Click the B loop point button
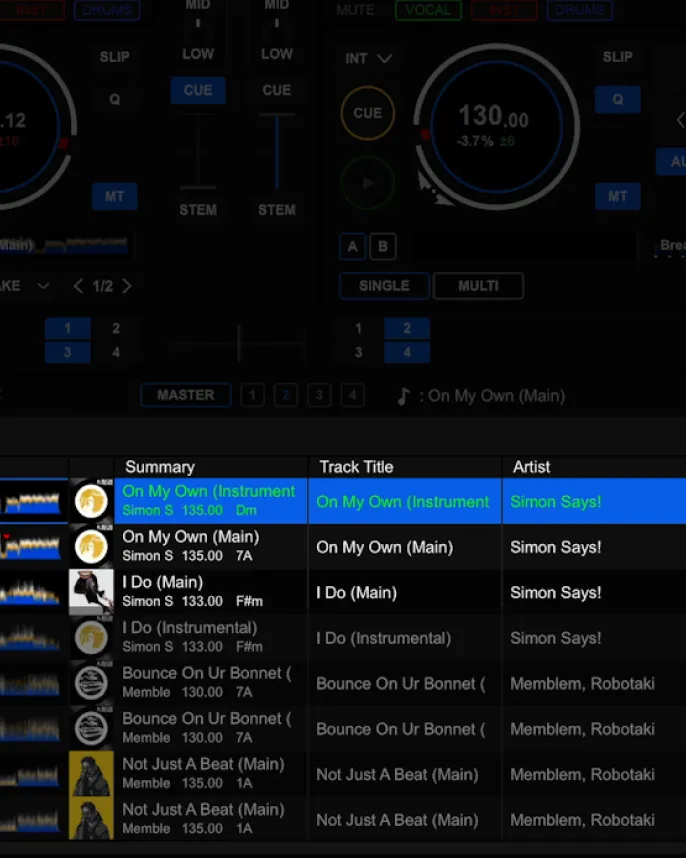Image resolution: width=686 pixels, height=858 pixels. pos(382,246)
